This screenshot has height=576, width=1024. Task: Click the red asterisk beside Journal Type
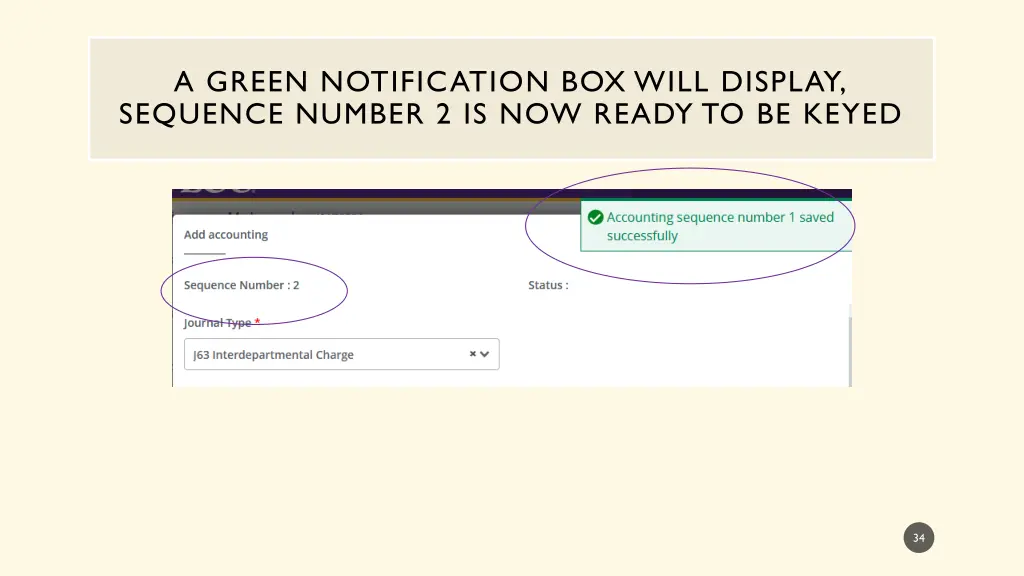pyautogui.click(x=257, y=322)
